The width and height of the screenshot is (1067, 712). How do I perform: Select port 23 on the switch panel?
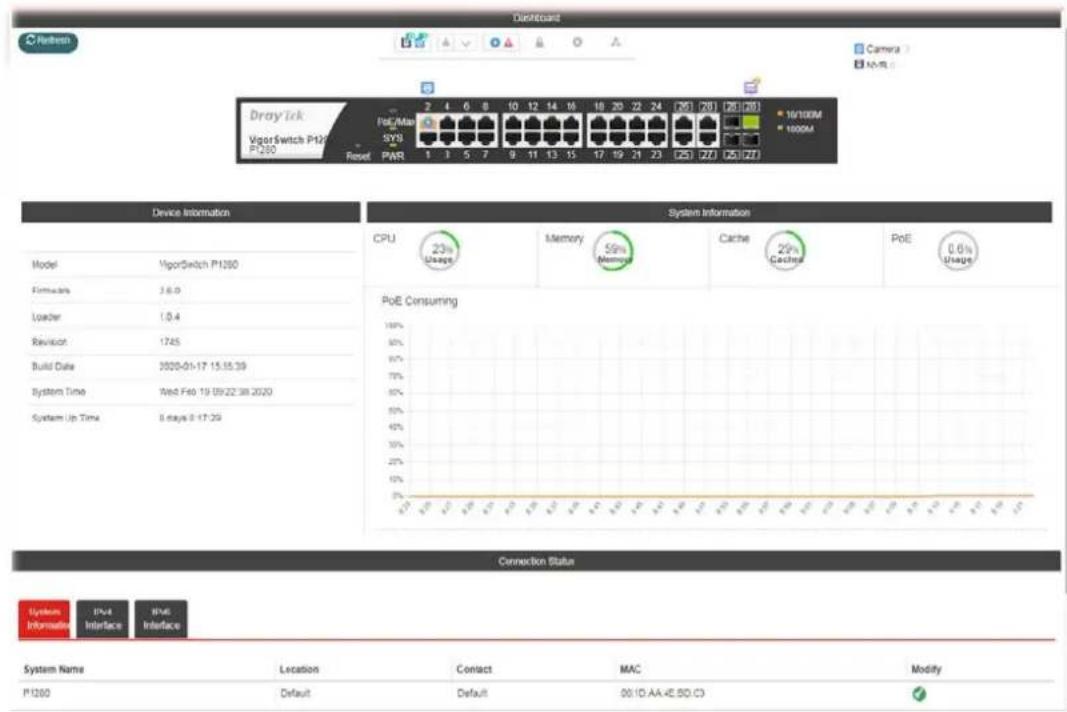pyautogui.click(x=657, y=138)
